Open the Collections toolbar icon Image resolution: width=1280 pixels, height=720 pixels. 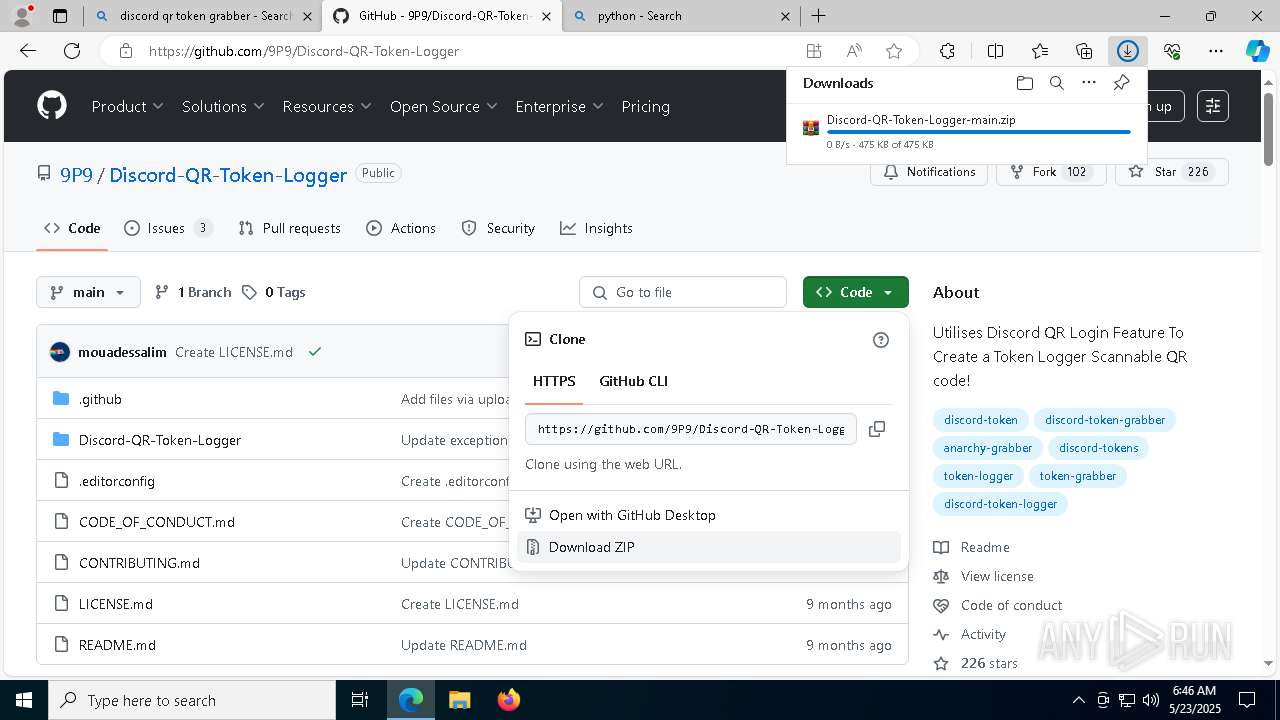1084,51
